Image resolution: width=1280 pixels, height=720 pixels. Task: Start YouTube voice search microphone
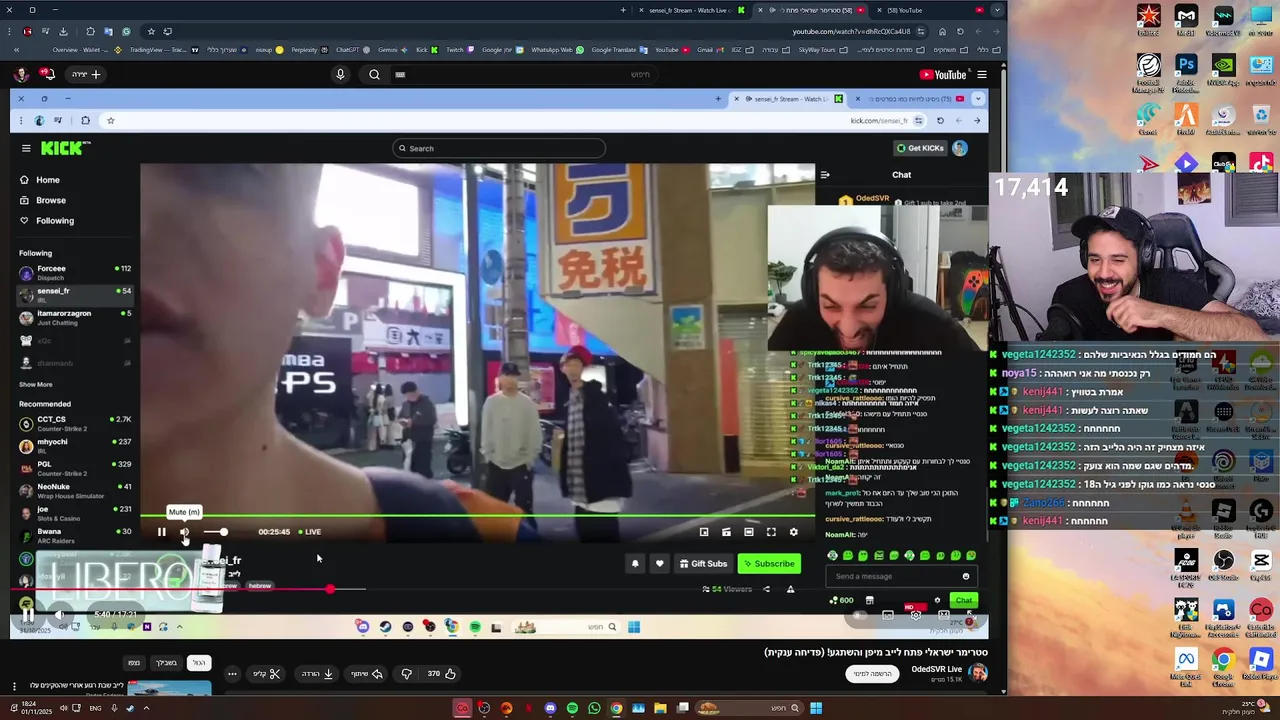pyautogui.click(x=340, y=74)
